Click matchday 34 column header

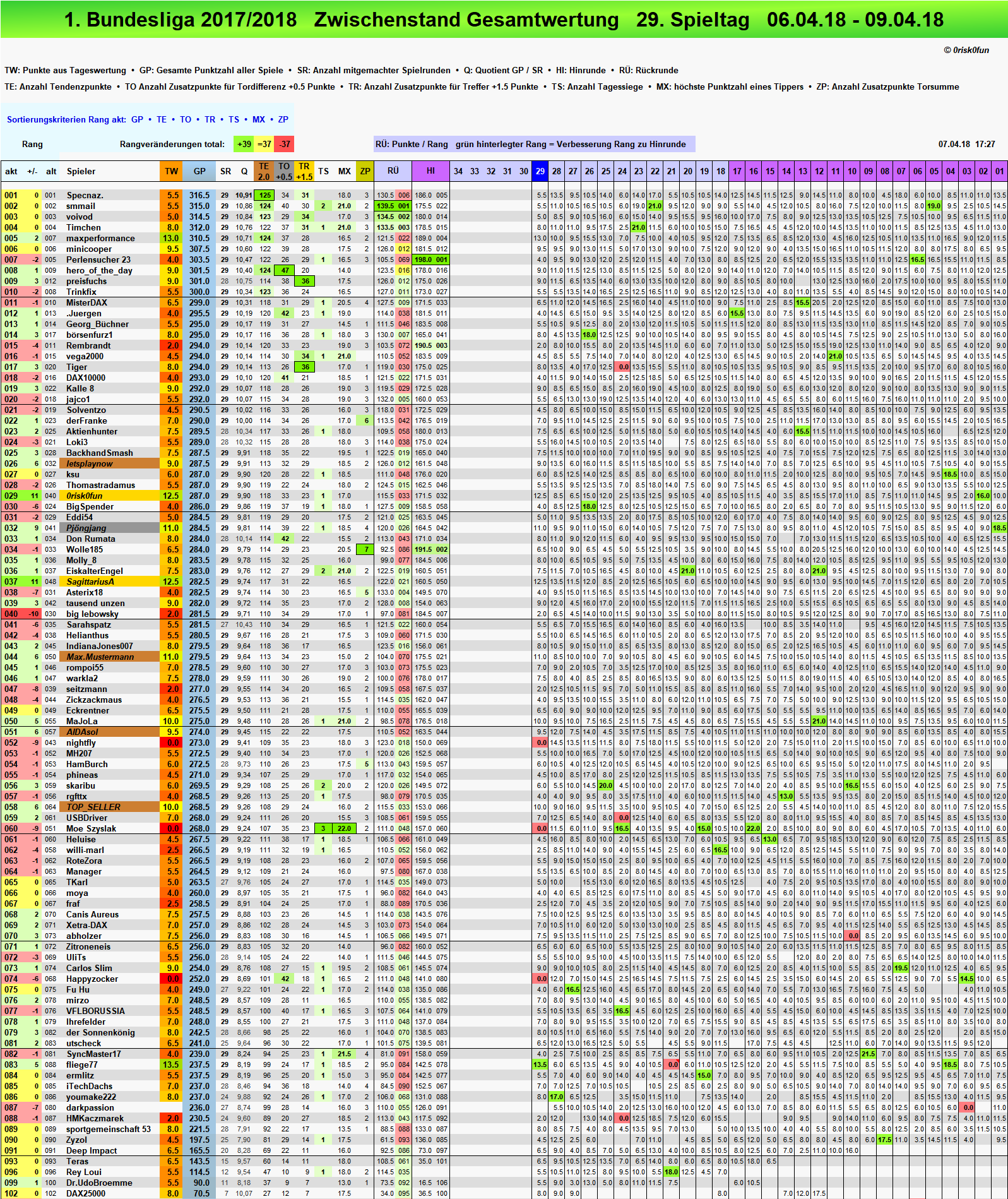point(458,171)
